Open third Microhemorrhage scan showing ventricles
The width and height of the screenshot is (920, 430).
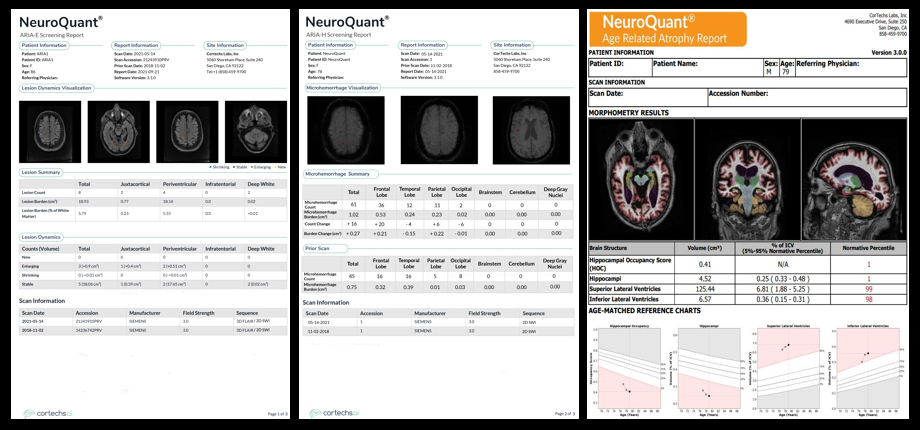[x=531, y=130]
